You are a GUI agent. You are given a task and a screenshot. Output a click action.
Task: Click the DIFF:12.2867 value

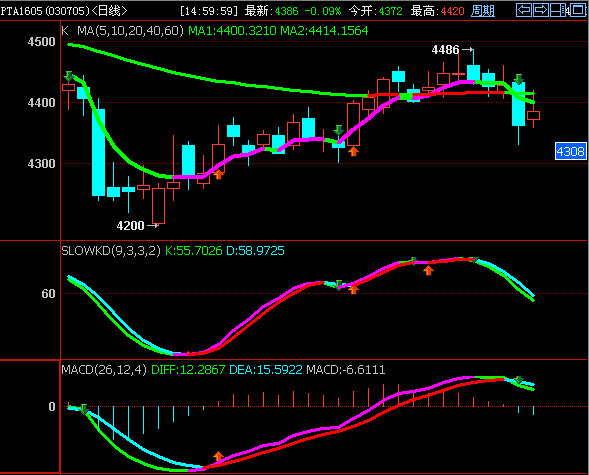click(x=188, y=370)
